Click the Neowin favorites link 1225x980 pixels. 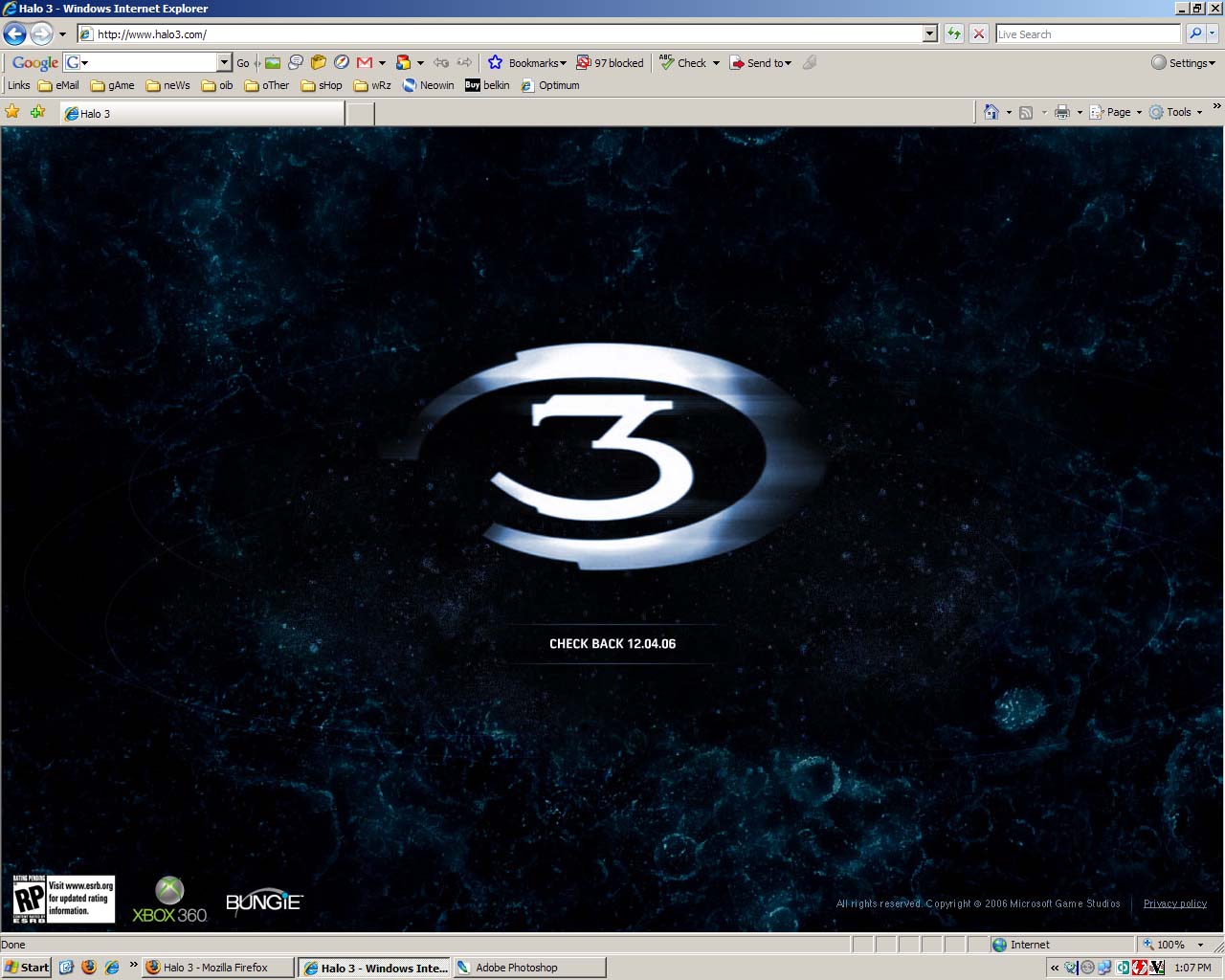(428, 85)
